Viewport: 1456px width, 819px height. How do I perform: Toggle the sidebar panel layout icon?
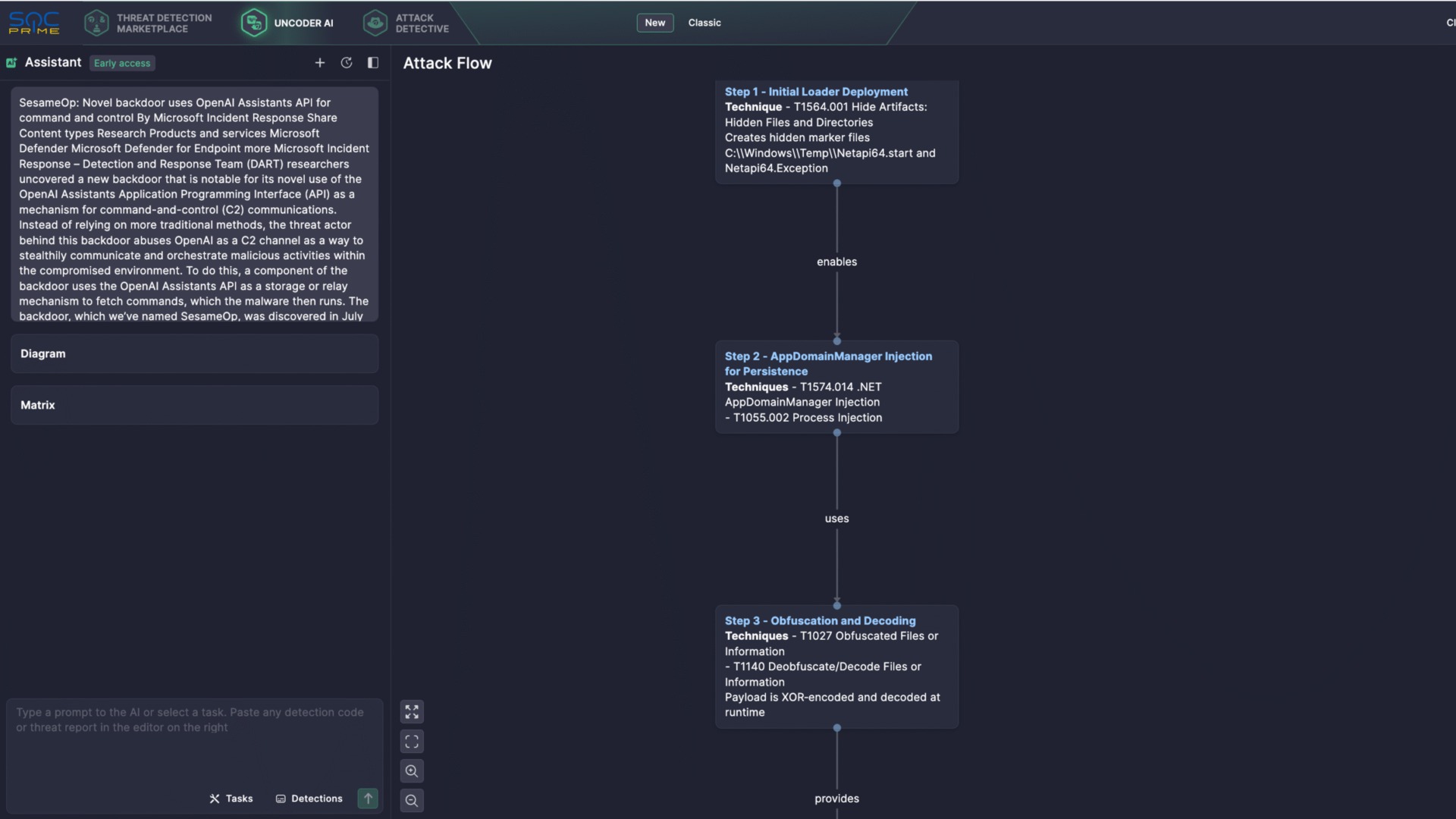[372, 63]
